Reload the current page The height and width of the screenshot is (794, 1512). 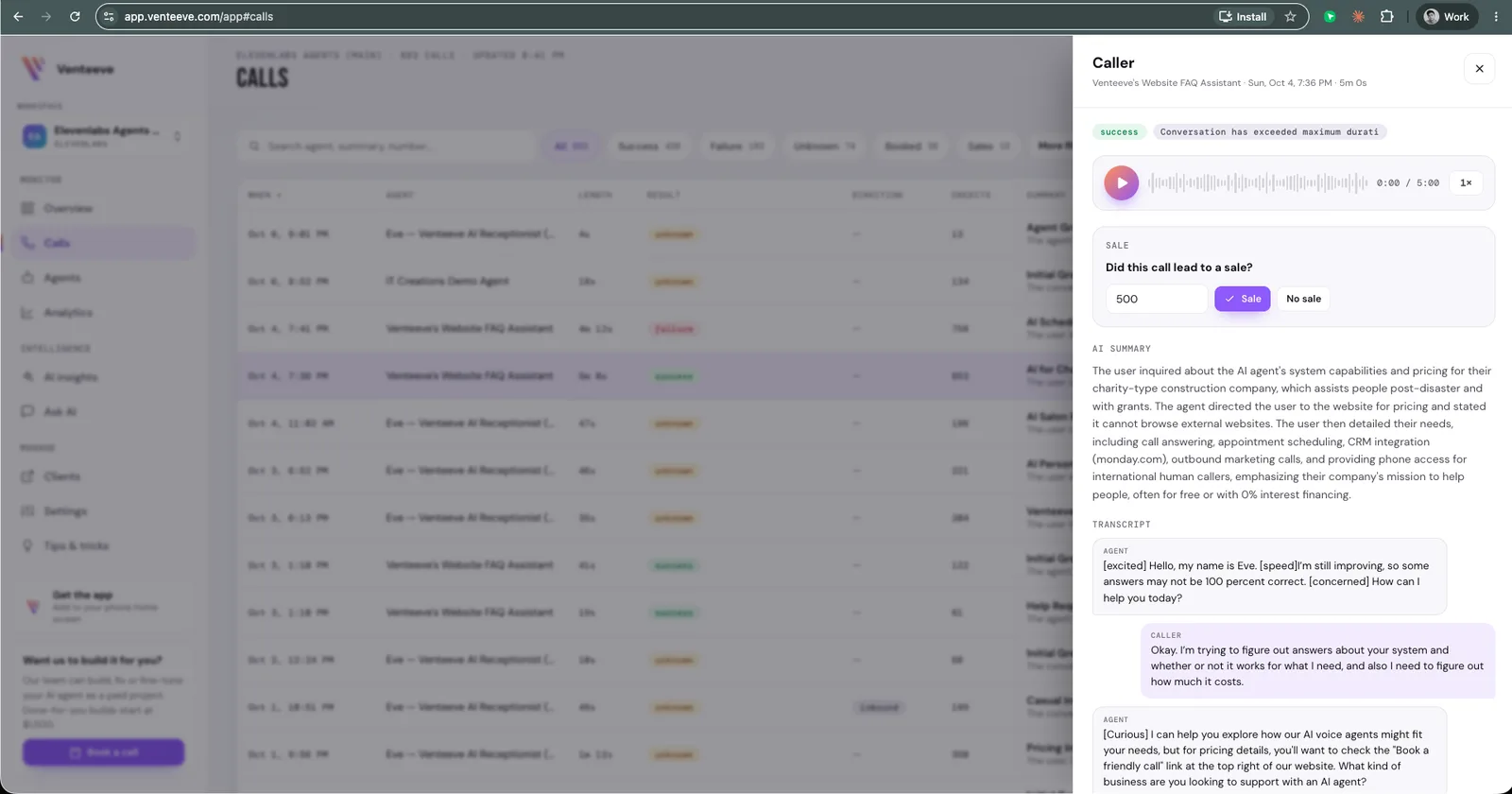[75, 16]
